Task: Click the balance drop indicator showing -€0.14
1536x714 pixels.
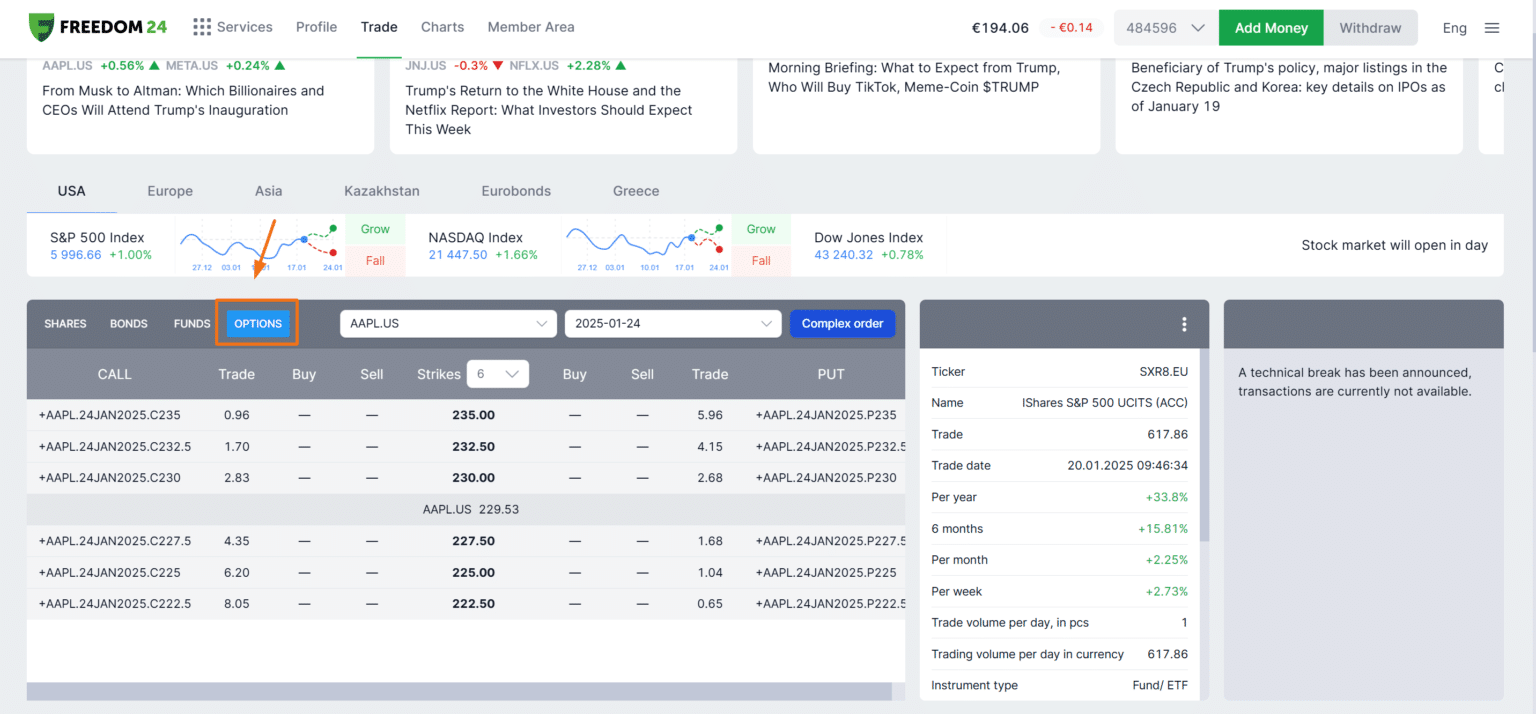Action: pos(1071,27)
